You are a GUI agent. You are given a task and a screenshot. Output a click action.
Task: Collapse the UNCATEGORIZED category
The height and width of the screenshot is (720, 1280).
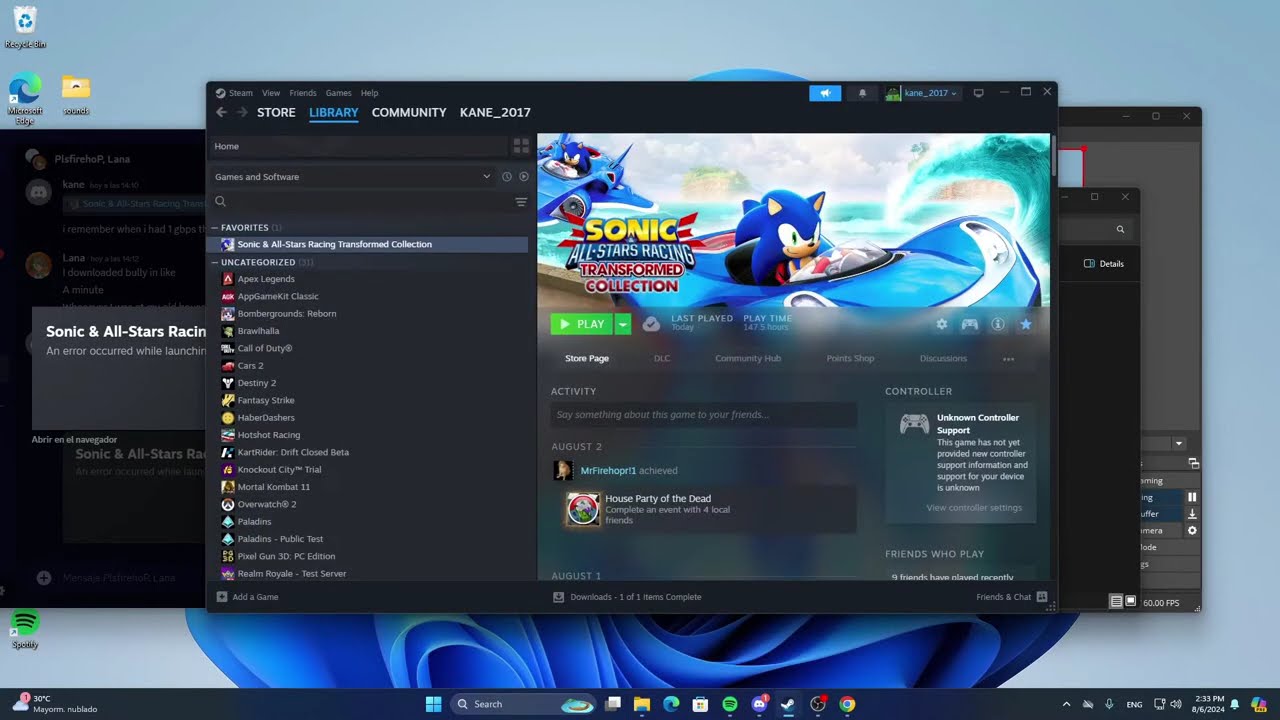214,262
